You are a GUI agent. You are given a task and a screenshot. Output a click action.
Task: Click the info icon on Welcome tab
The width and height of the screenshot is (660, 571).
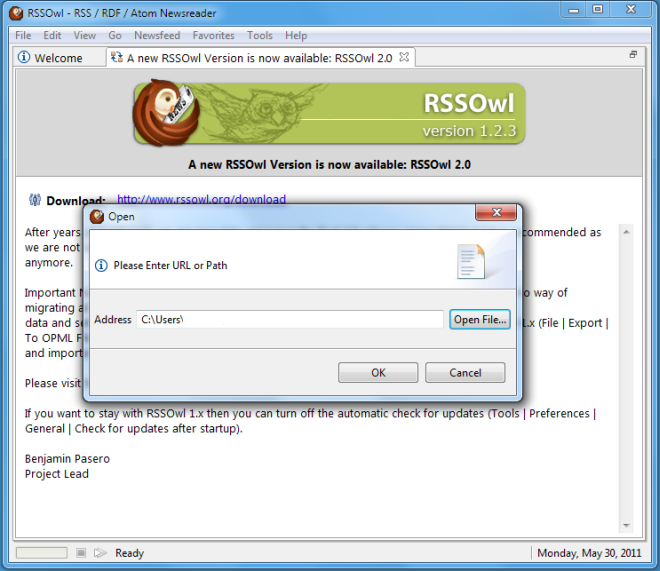[24, 57]
